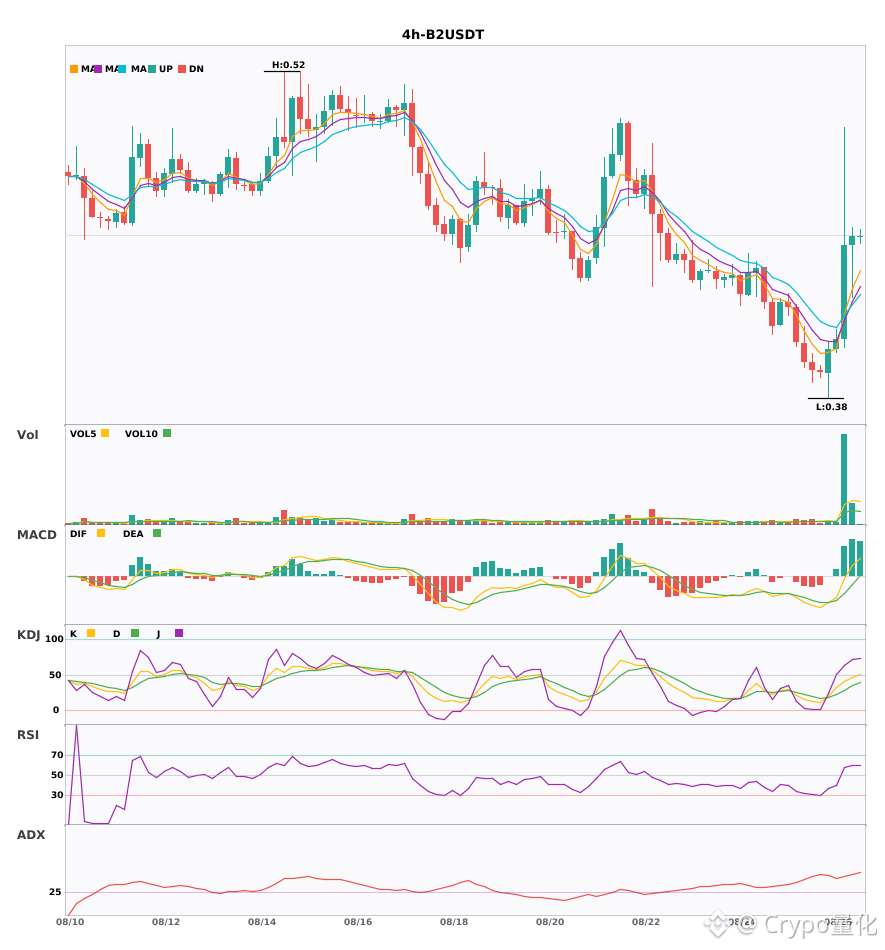
Task: Click the green D legend swatch
Action: [x=135, y=633]
